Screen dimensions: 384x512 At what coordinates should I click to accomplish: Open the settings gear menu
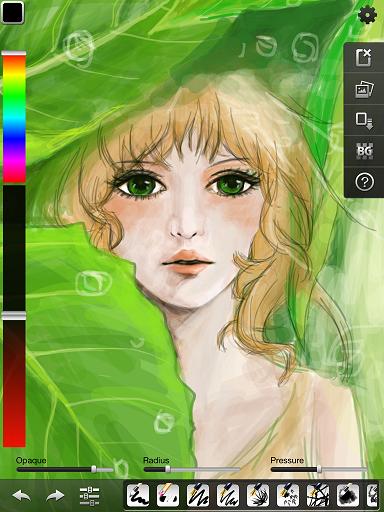pyautogui.click(x=368, y=15)
